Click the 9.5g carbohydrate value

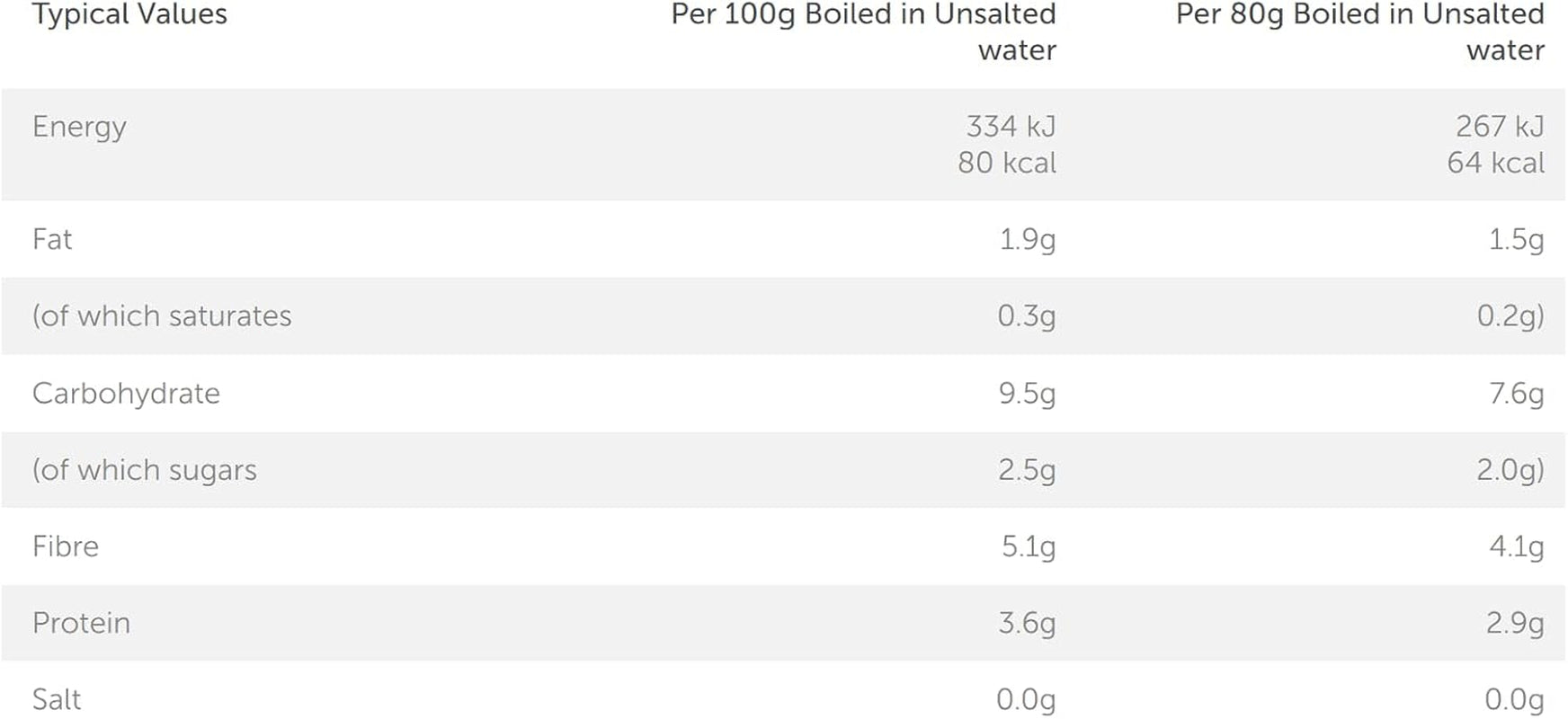pos(1027,394)
